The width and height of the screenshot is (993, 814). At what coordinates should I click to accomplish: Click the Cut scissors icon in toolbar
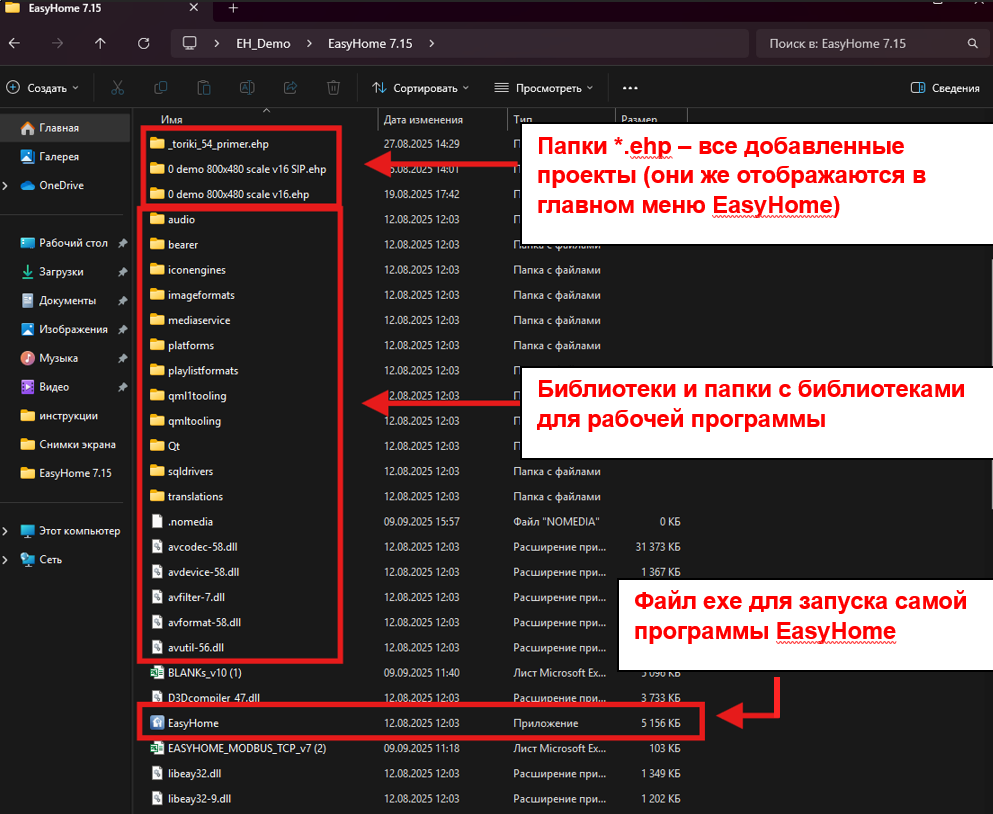pos(117,88)
